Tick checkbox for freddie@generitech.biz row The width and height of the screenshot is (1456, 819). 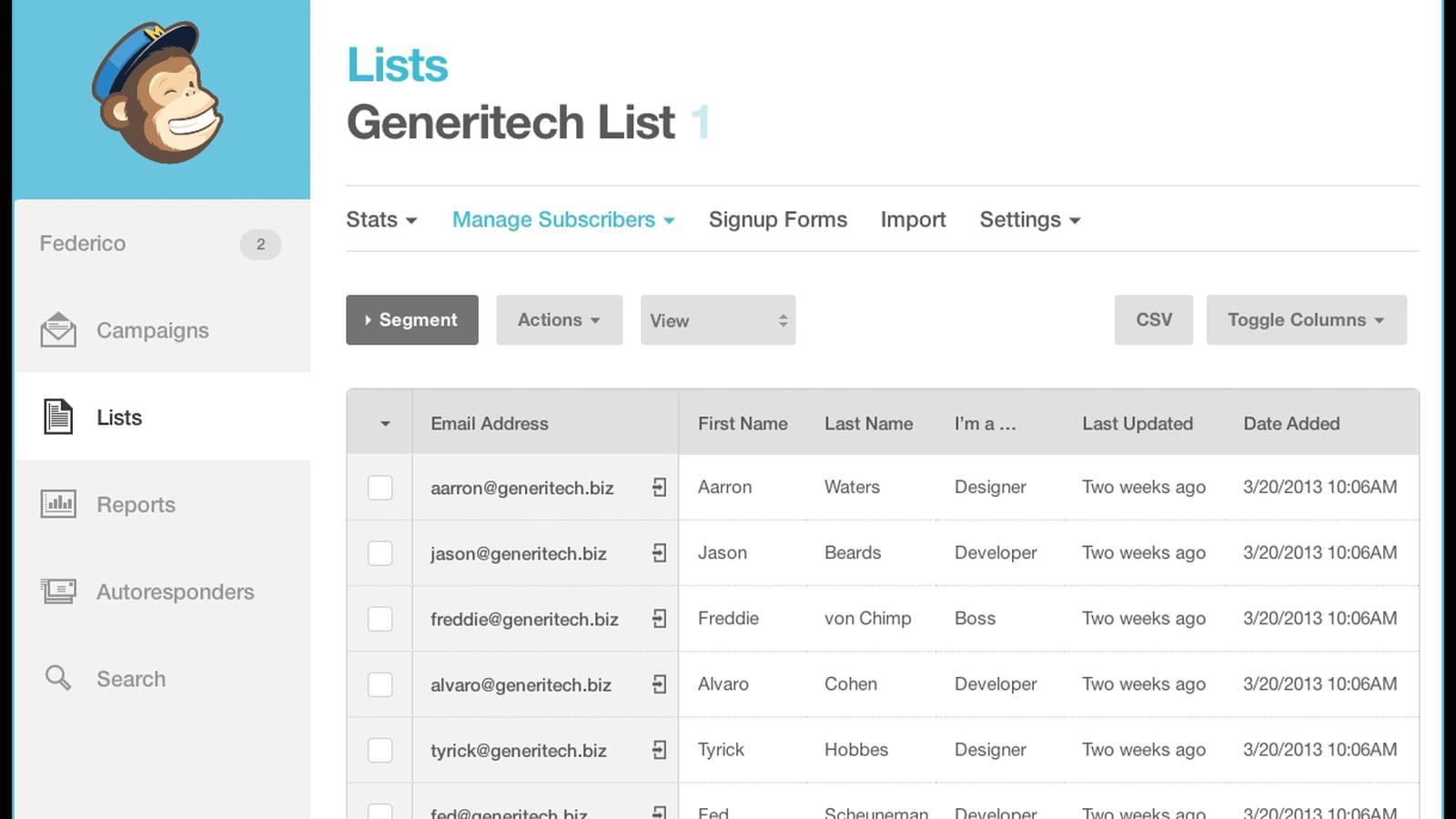coord(380,619)
